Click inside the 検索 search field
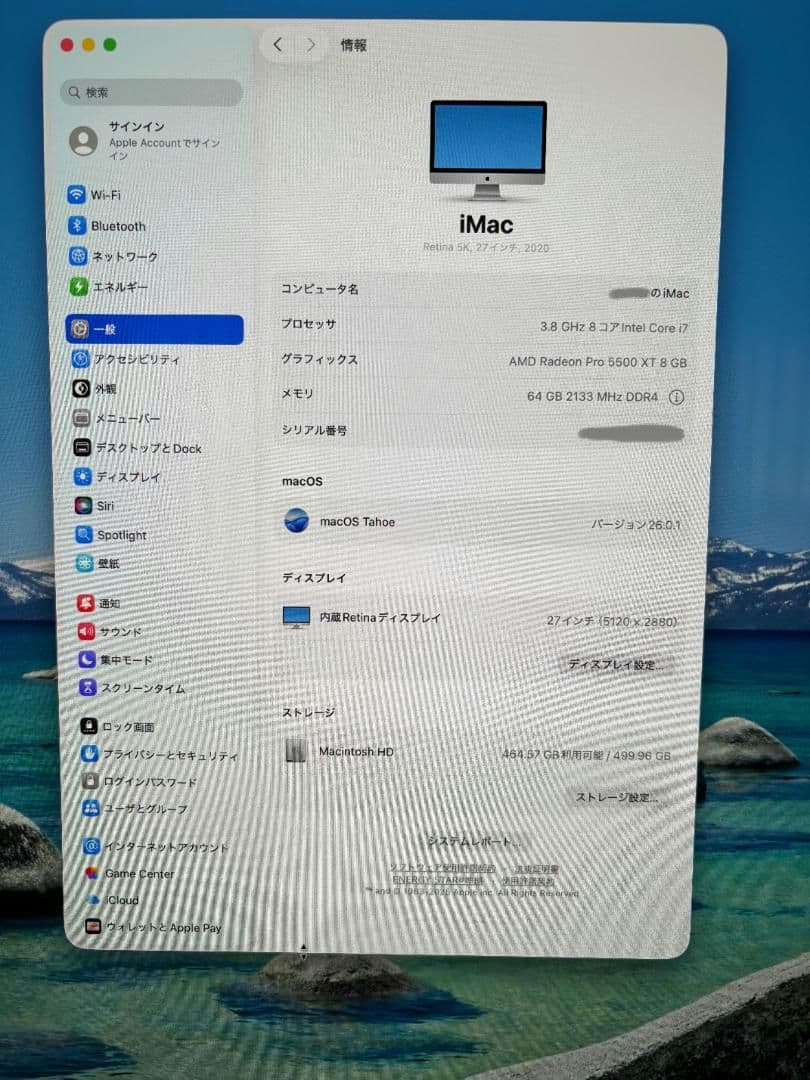810x1080 pixels. point(150,92)
